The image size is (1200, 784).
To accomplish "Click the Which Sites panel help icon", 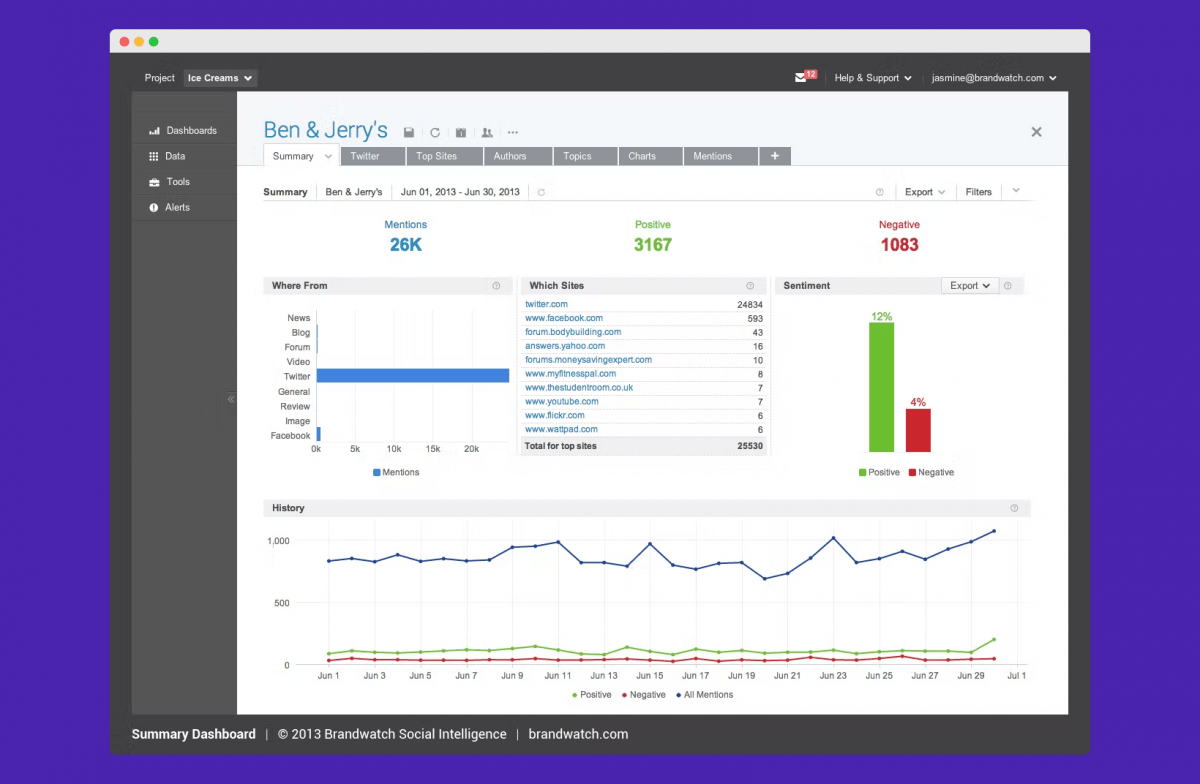I will pos(750,286).
